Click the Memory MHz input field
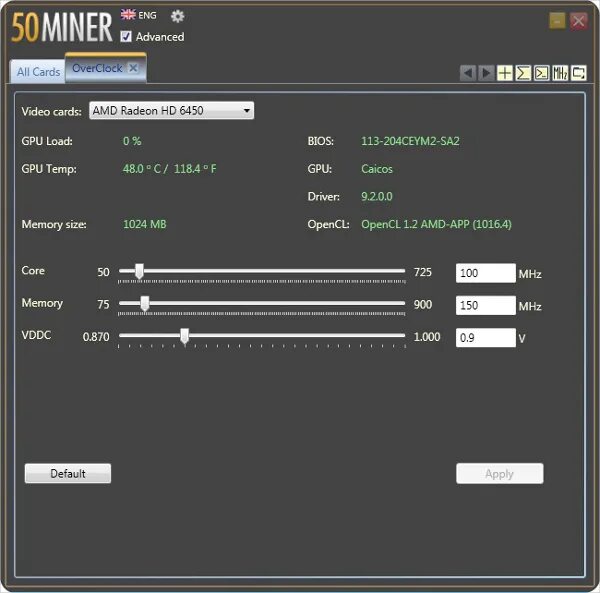 coord(486,305)
